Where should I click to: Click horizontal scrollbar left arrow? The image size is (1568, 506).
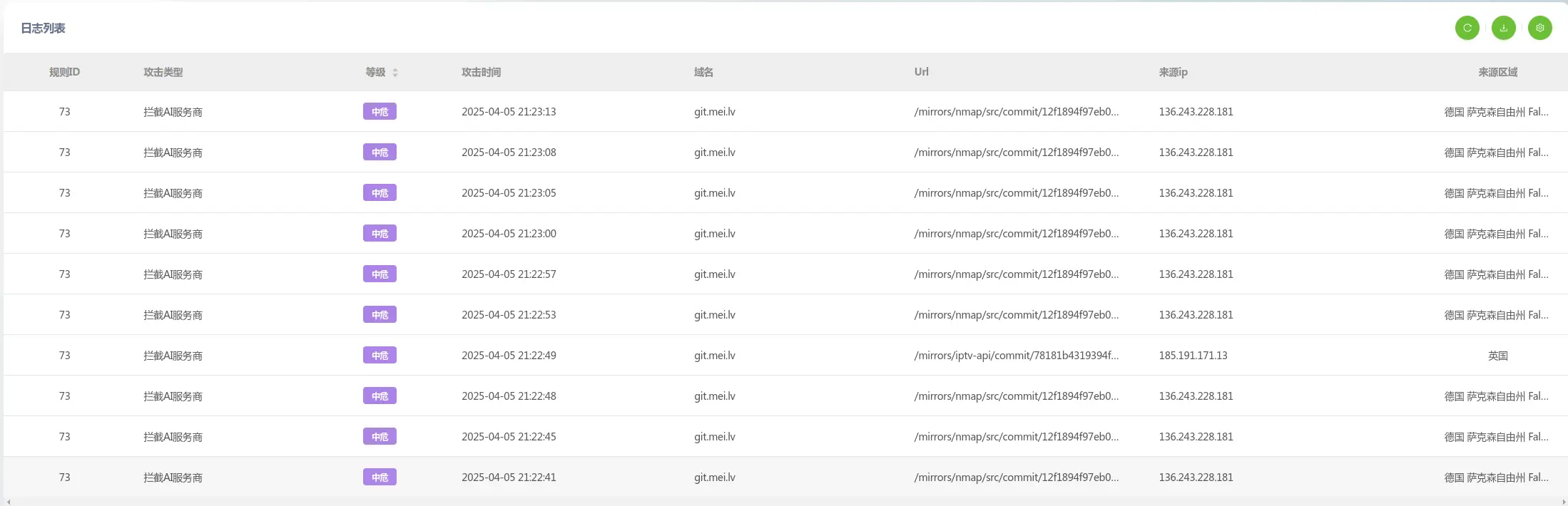[8, 502]
